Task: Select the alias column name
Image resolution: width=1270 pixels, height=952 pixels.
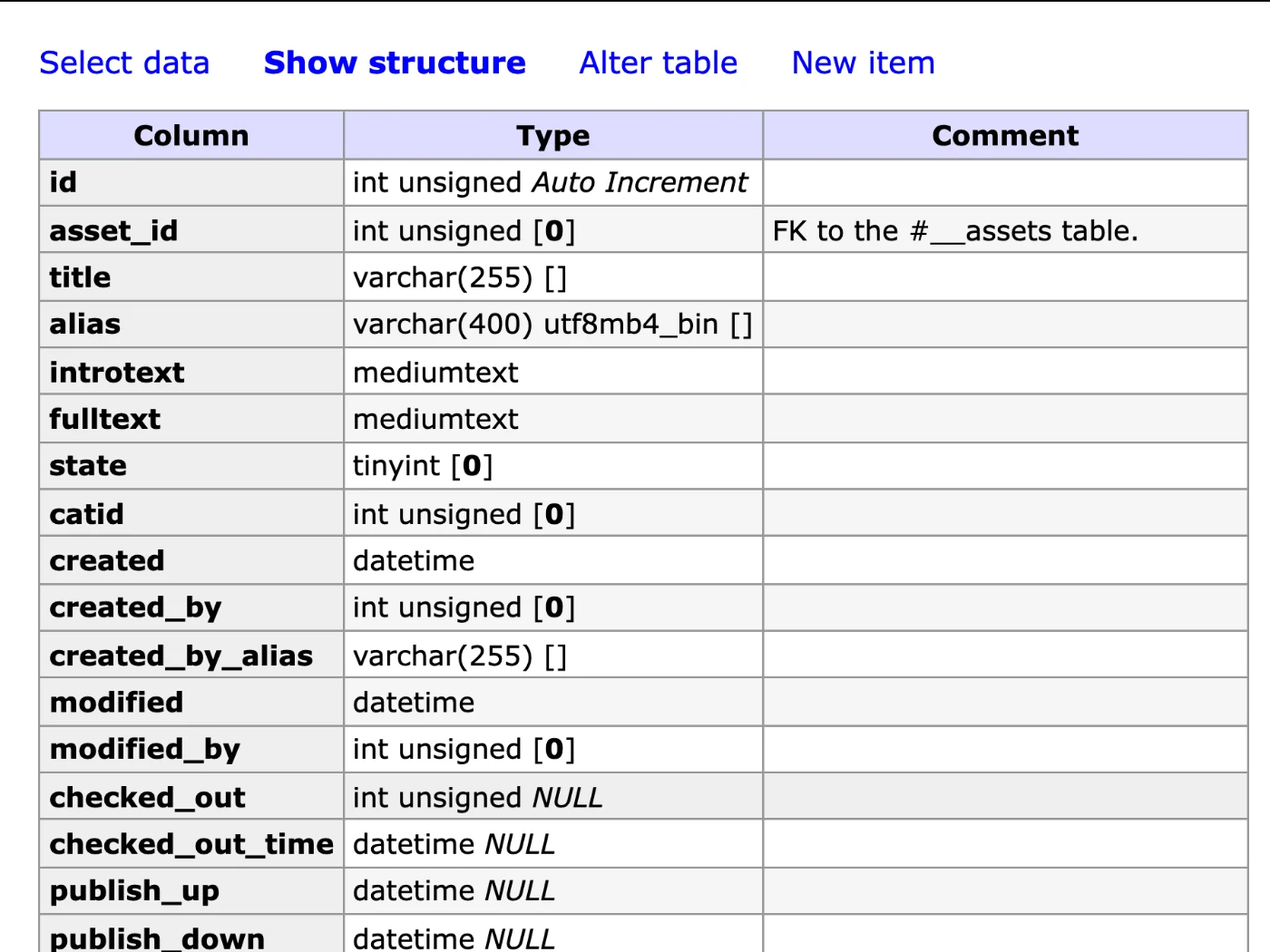Action: click(x=84, y=324)
